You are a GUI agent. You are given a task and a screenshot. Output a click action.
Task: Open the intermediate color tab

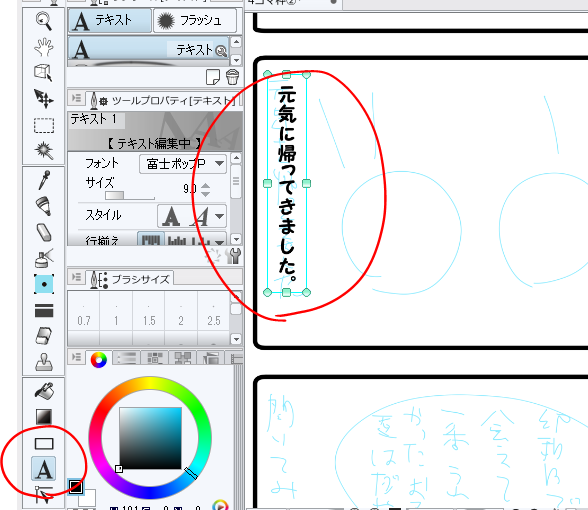coord(183,358)
